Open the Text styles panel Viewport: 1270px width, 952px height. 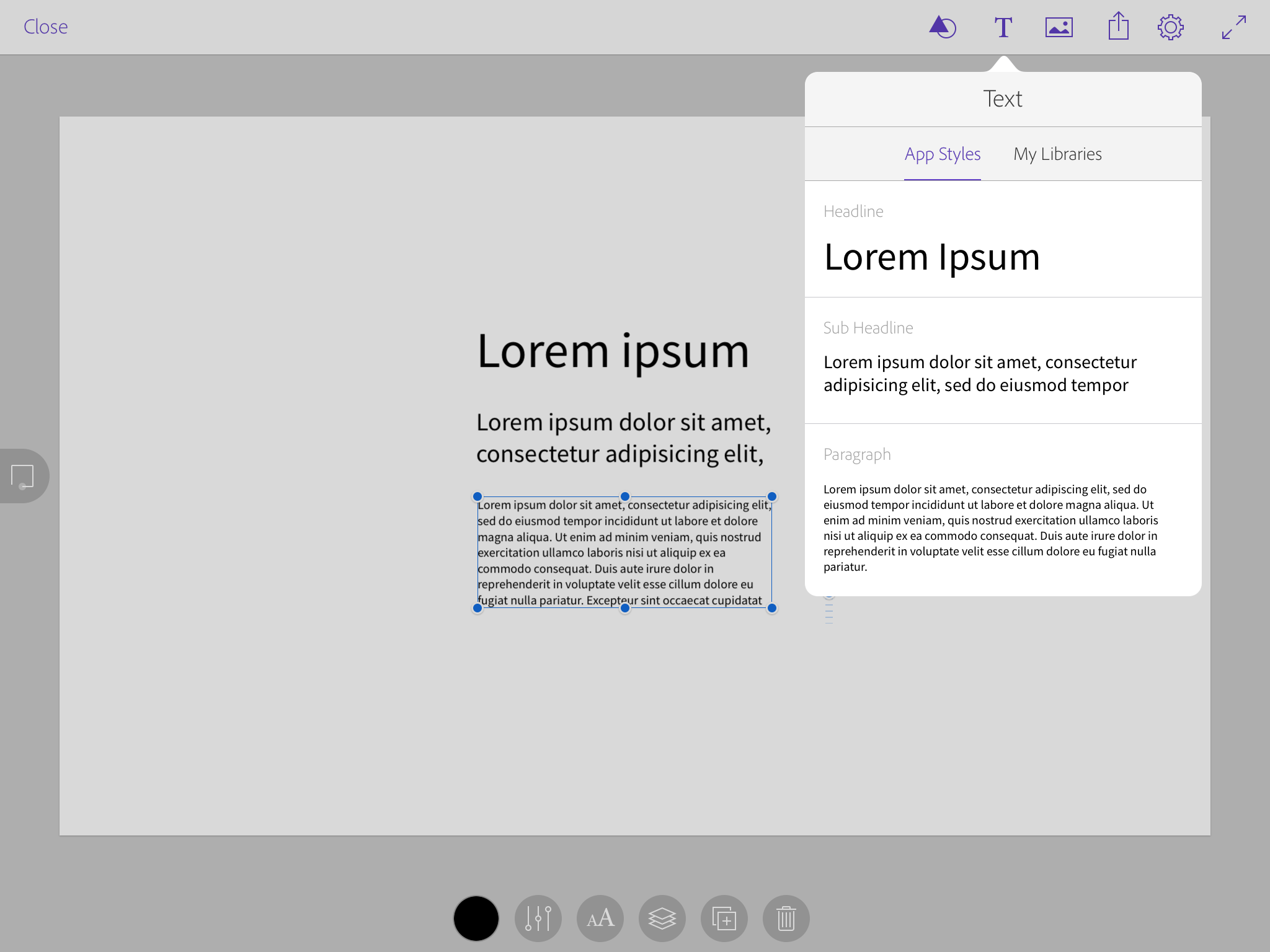click(x=1002, y=27)
